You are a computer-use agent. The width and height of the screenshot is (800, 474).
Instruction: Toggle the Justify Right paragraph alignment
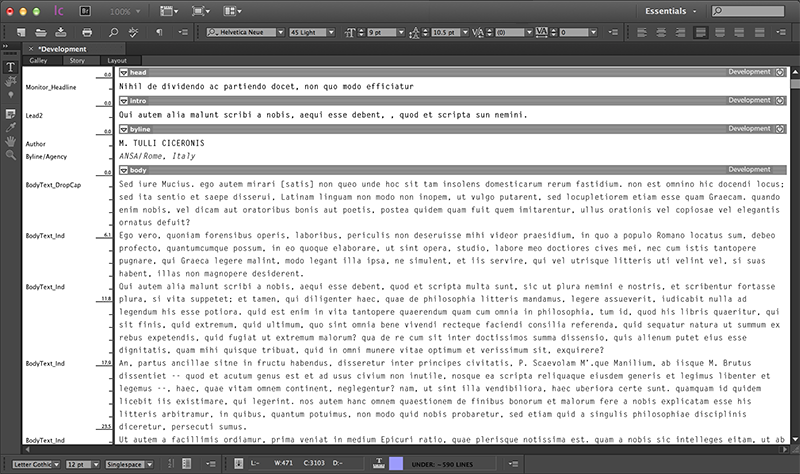(x=739, y=33)
